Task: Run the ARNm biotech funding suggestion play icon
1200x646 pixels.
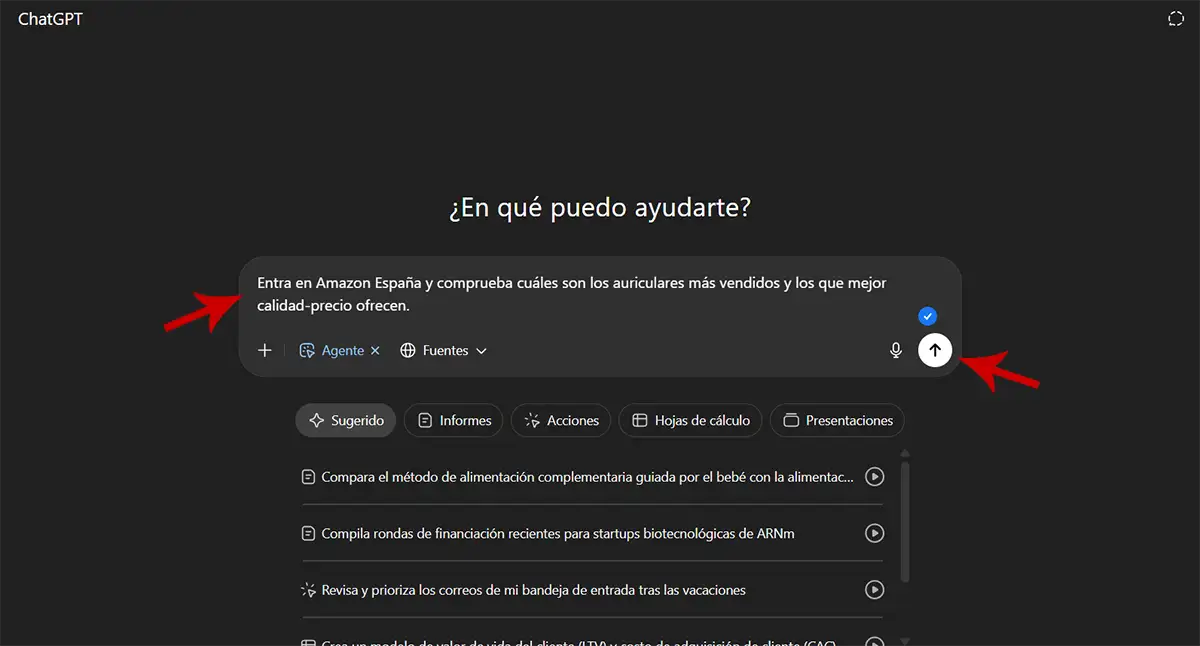Action: coord(874,534)
